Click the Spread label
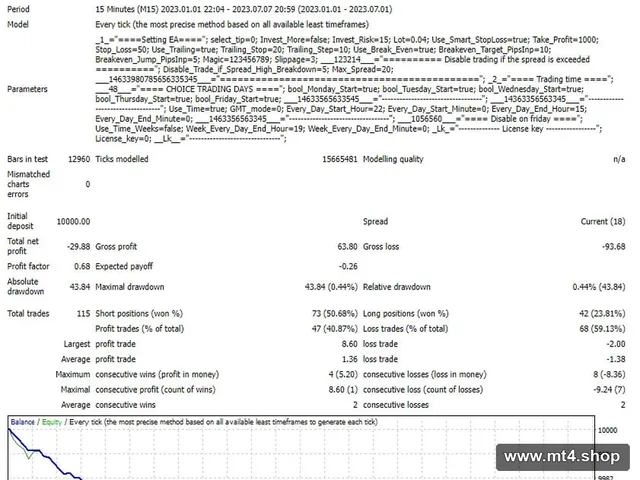The width and height of the screenshot is (640, 480). pos(376,222)
